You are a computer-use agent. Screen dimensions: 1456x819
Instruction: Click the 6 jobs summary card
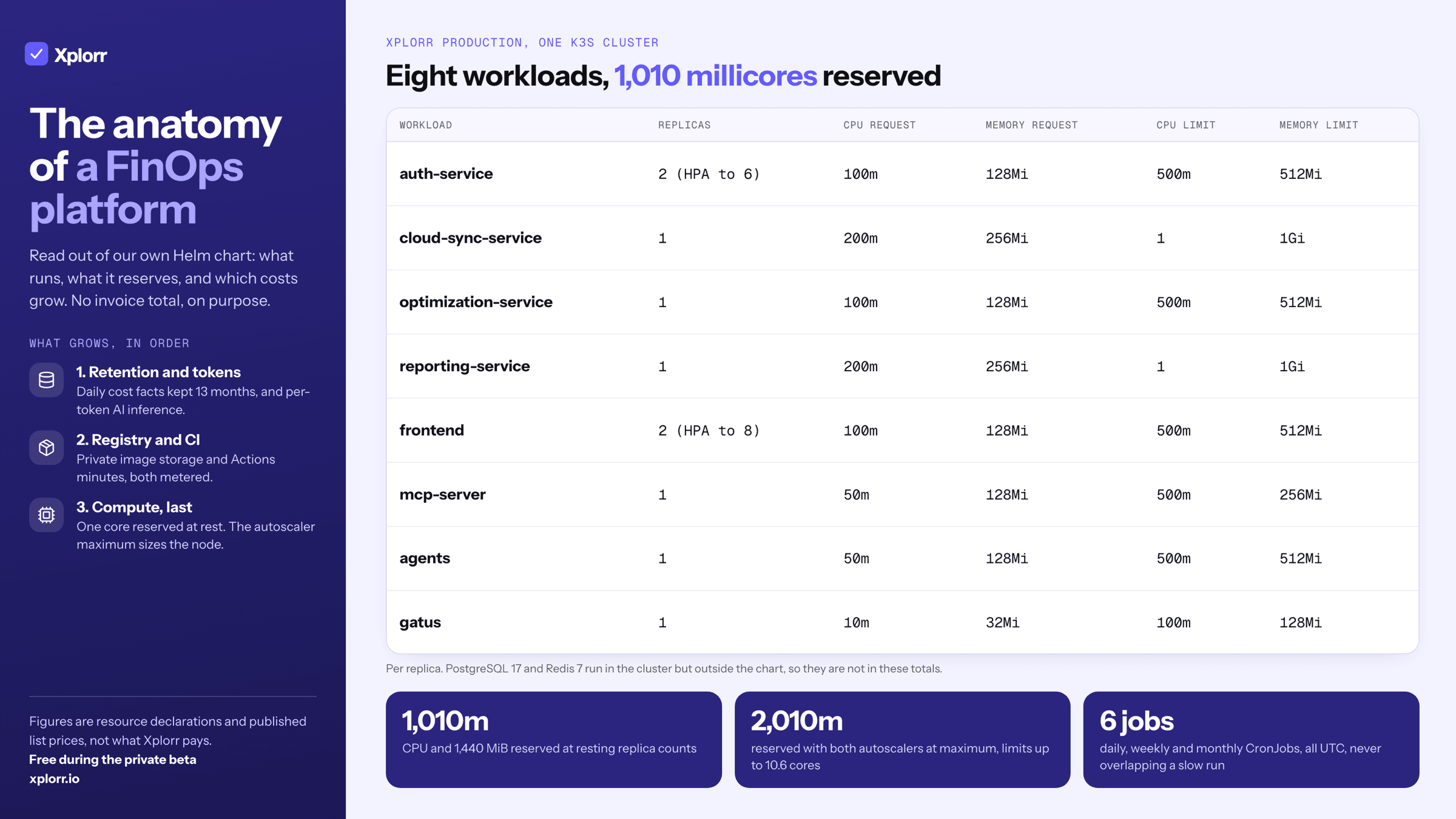pos(1251,740)
